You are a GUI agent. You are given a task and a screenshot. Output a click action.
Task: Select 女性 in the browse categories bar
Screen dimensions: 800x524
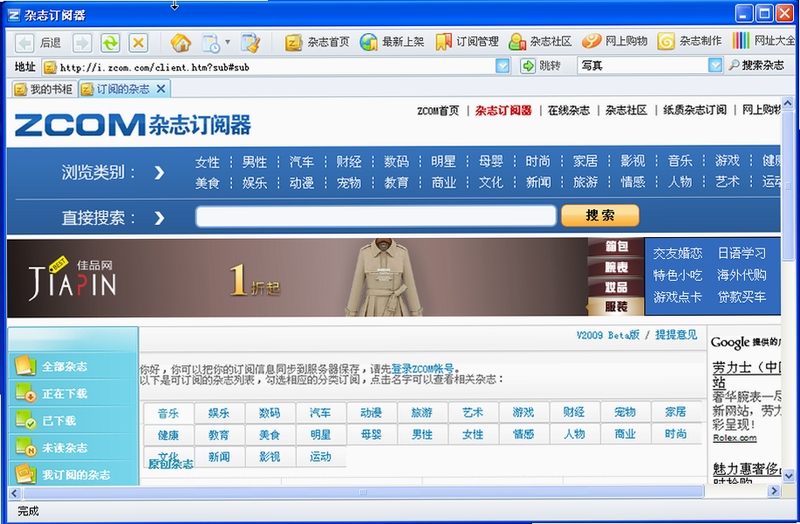207,162
